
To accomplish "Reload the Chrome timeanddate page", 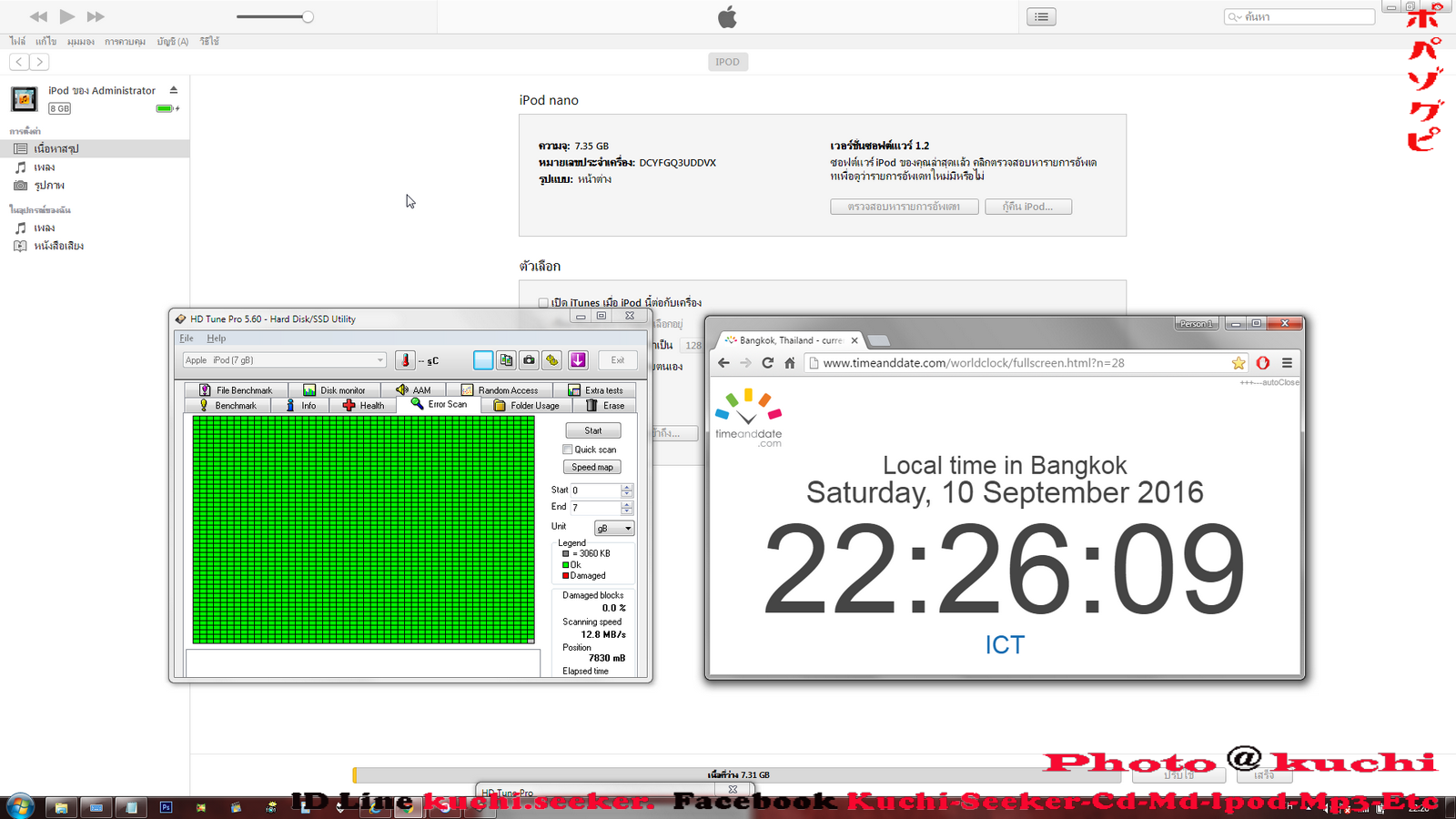I will tap(768, 363).
